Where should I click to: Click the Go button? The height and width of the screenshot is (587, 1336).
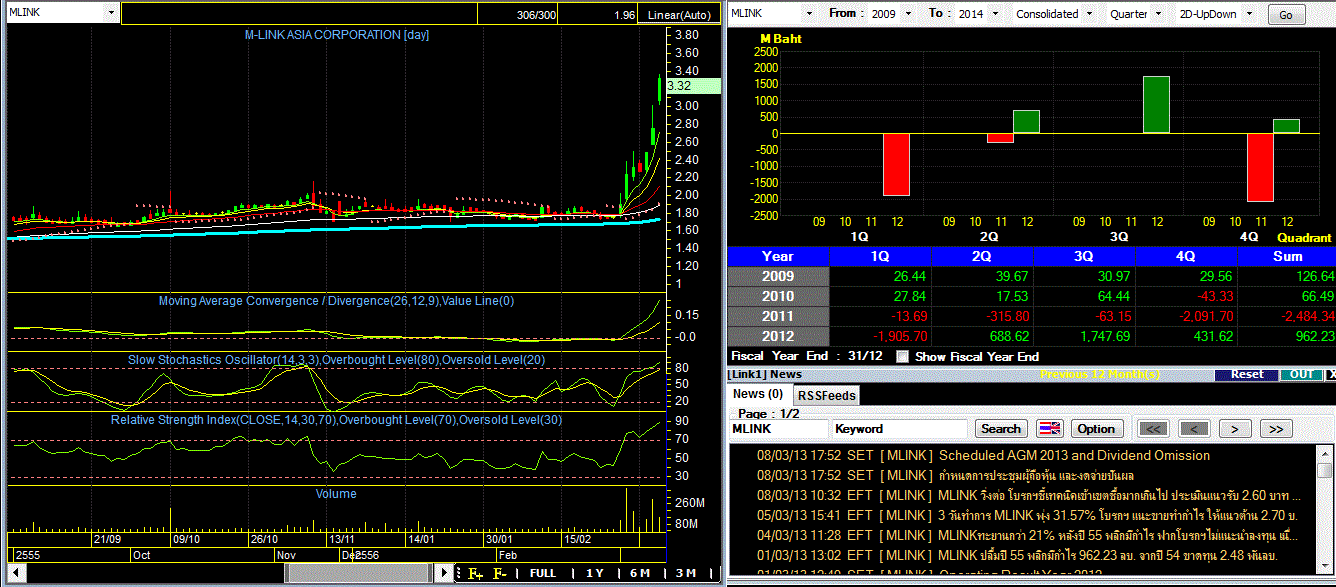tap(1286, 15)
